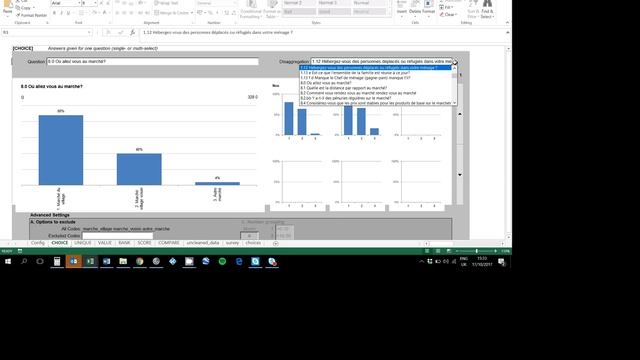
Task: Click the add new sheet plus icon
Action: pos(276,243)
